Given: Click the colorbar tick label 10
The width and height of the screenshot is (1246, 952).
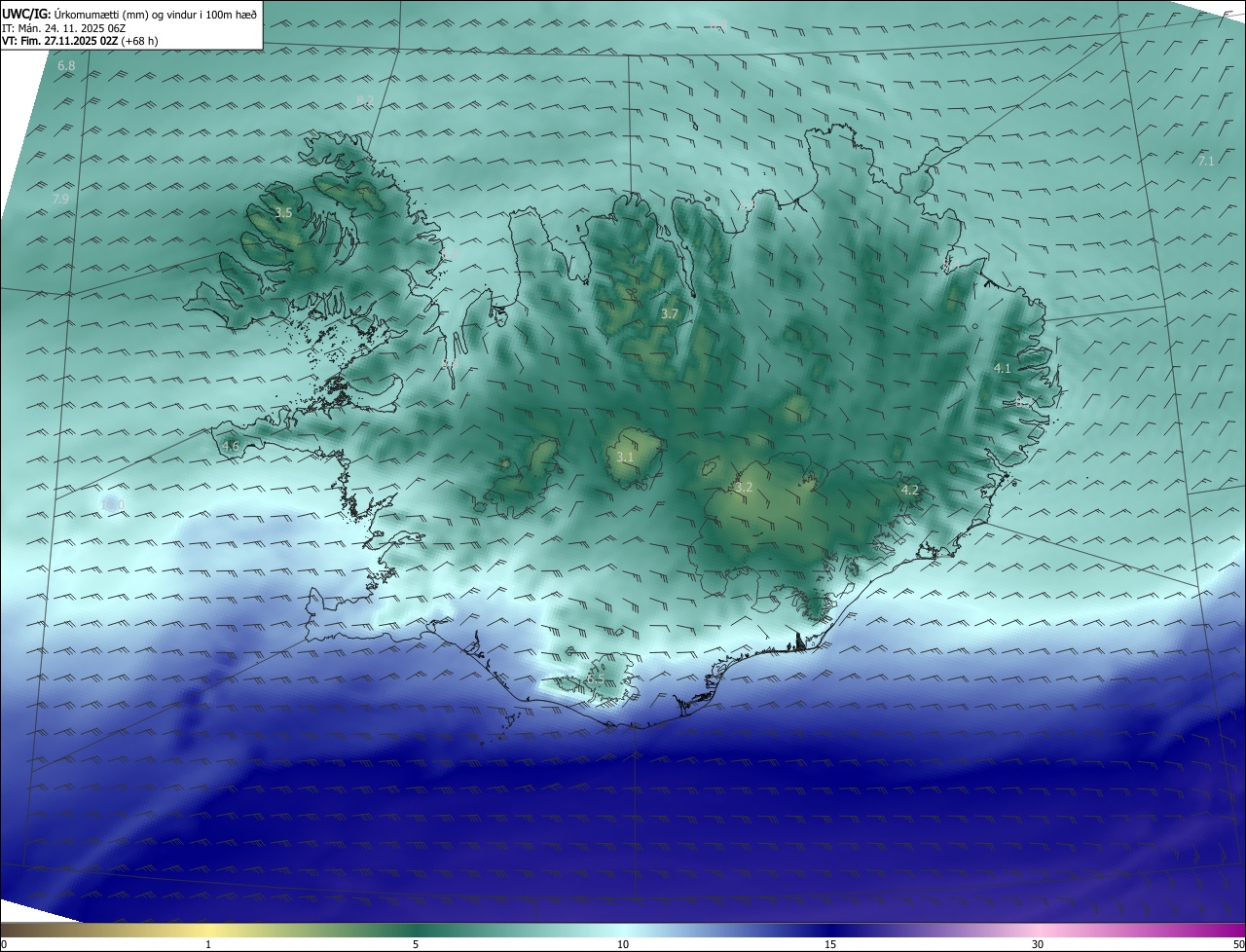Looking at the screenshot, I should [x=623, y=944].
